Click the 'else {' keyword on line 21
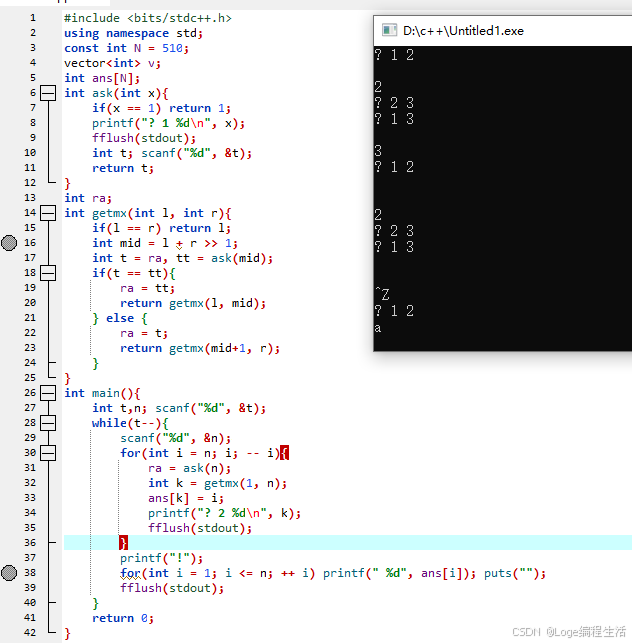 click(127, 319)
